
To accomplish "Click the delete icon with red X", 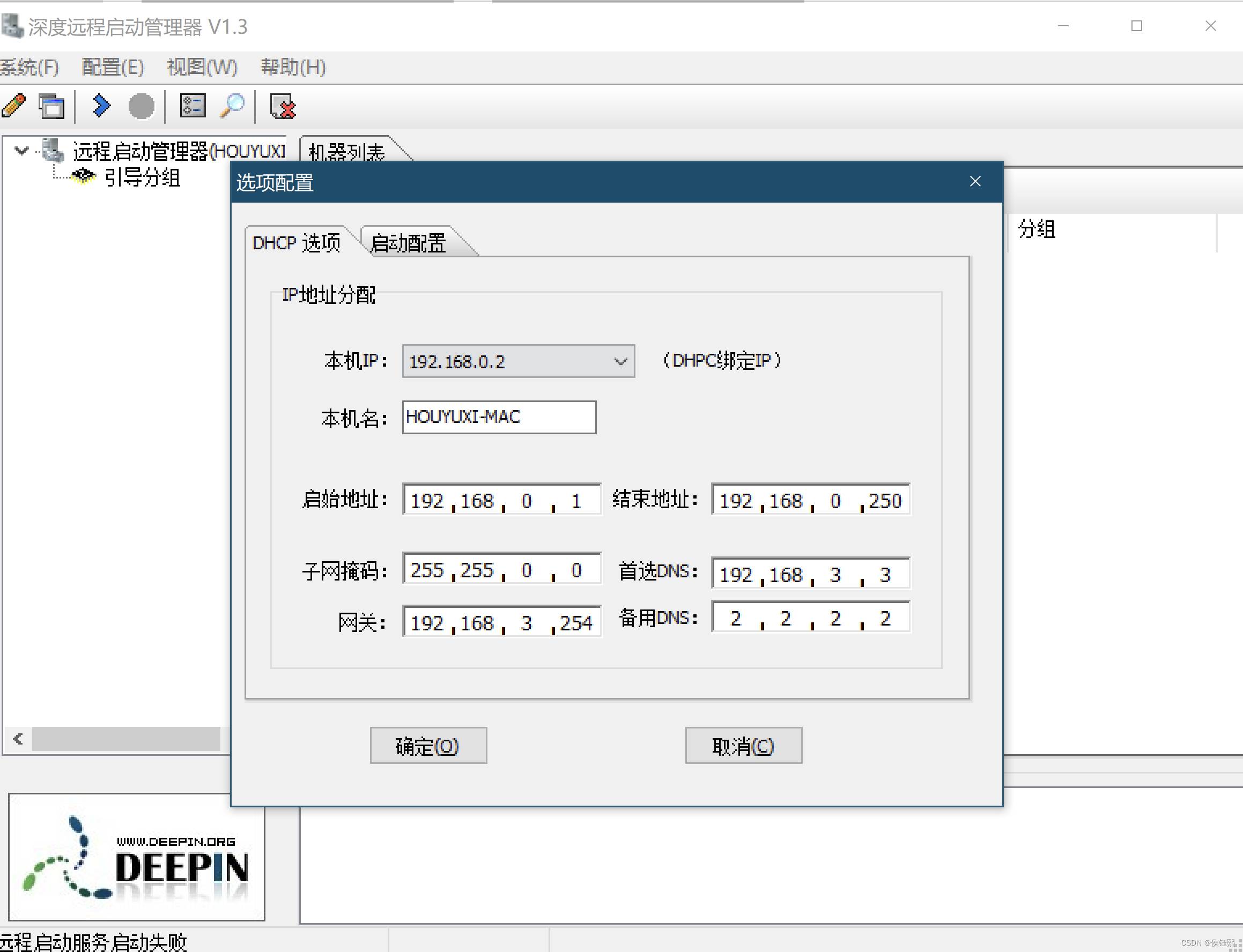I will (x=283, y=106).
